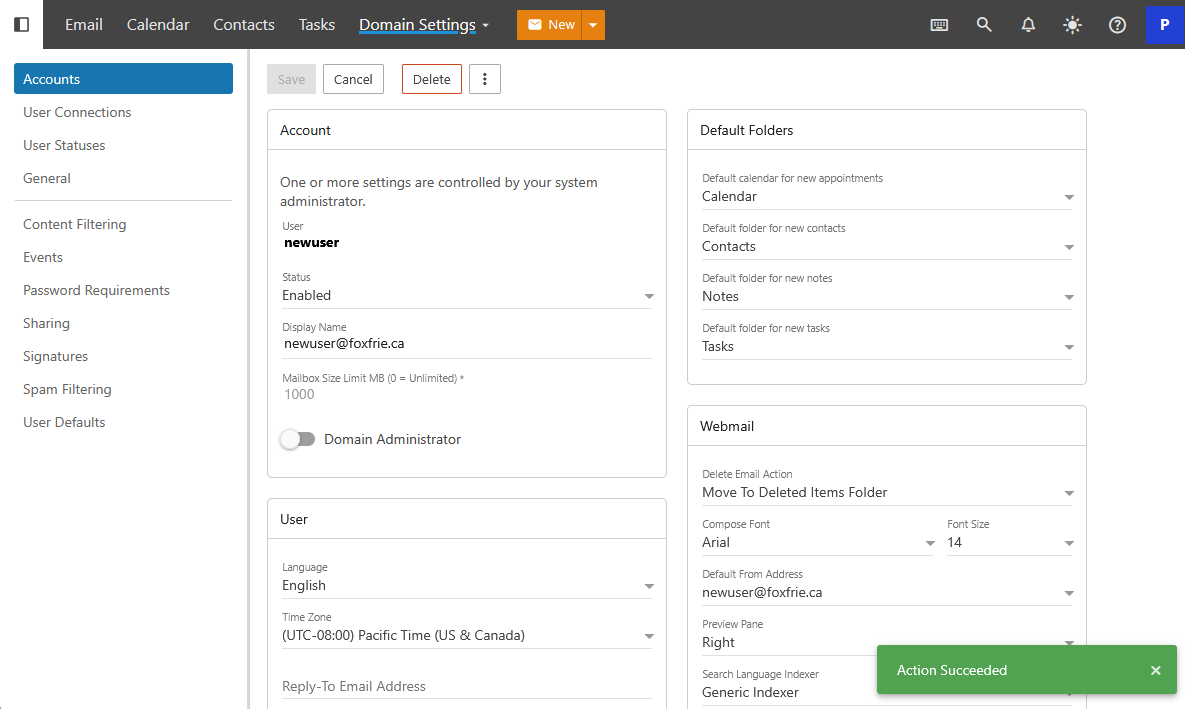Open the notifications bell
Screen dimensions: 1185x709
pyautogui.click(x=1028, y=25)
